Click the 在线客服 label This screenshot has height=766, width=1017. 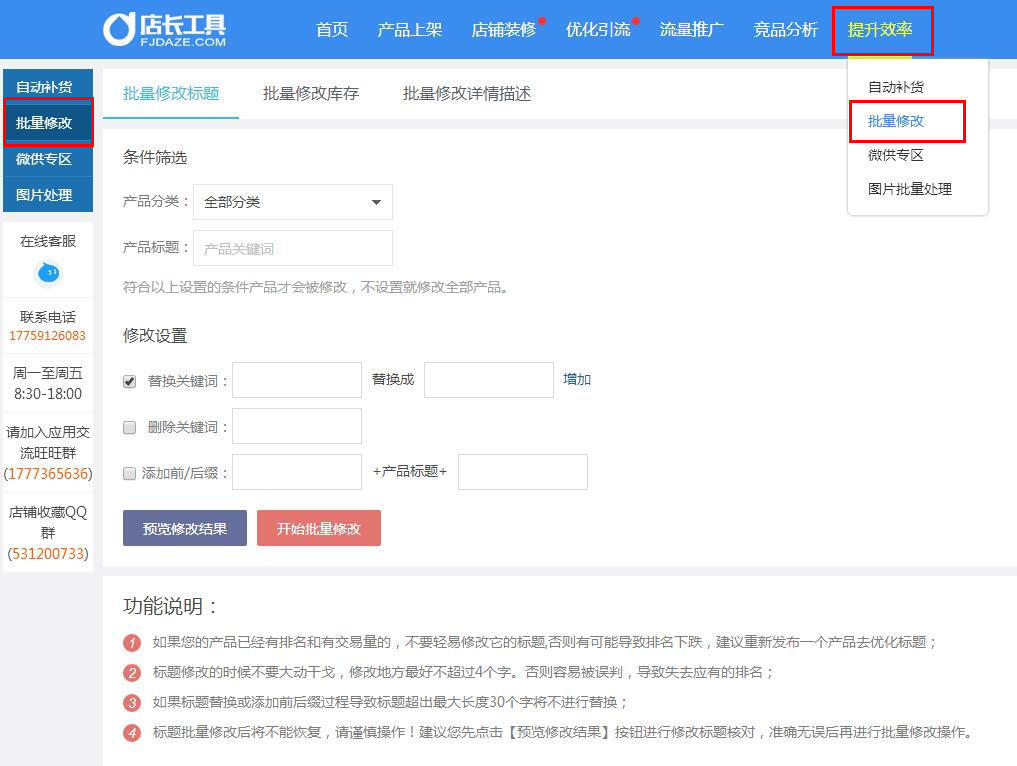click(48, 241)
